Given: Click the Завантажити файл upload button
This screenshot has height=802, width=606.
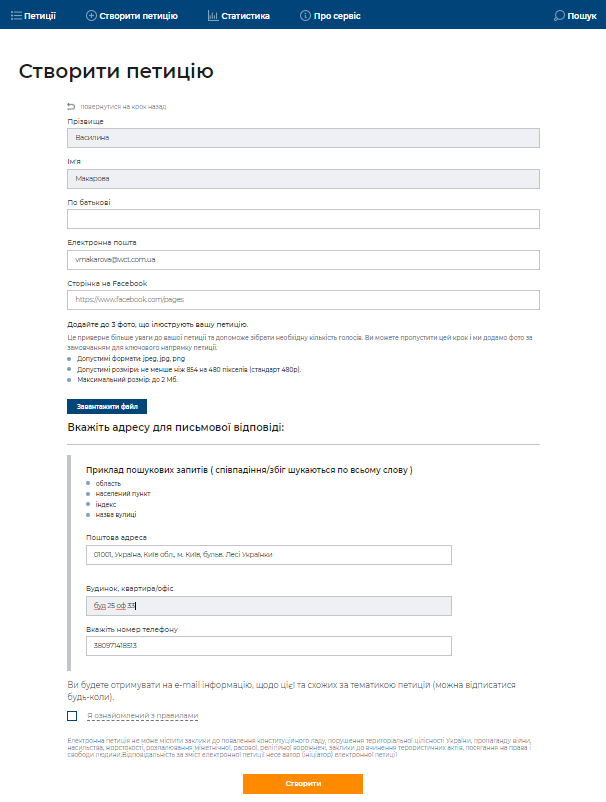Looking at the screenshot, I should pos(107,406).
